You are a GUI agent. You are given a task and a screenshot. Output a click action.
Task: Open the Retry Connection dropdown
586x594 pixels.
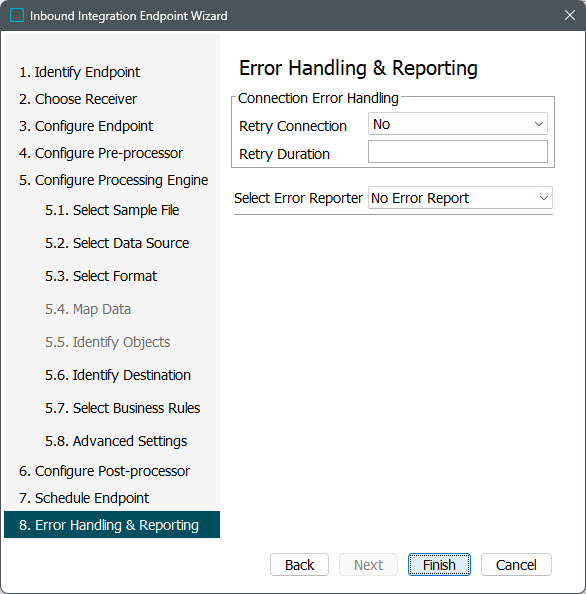tap(458, 124)
